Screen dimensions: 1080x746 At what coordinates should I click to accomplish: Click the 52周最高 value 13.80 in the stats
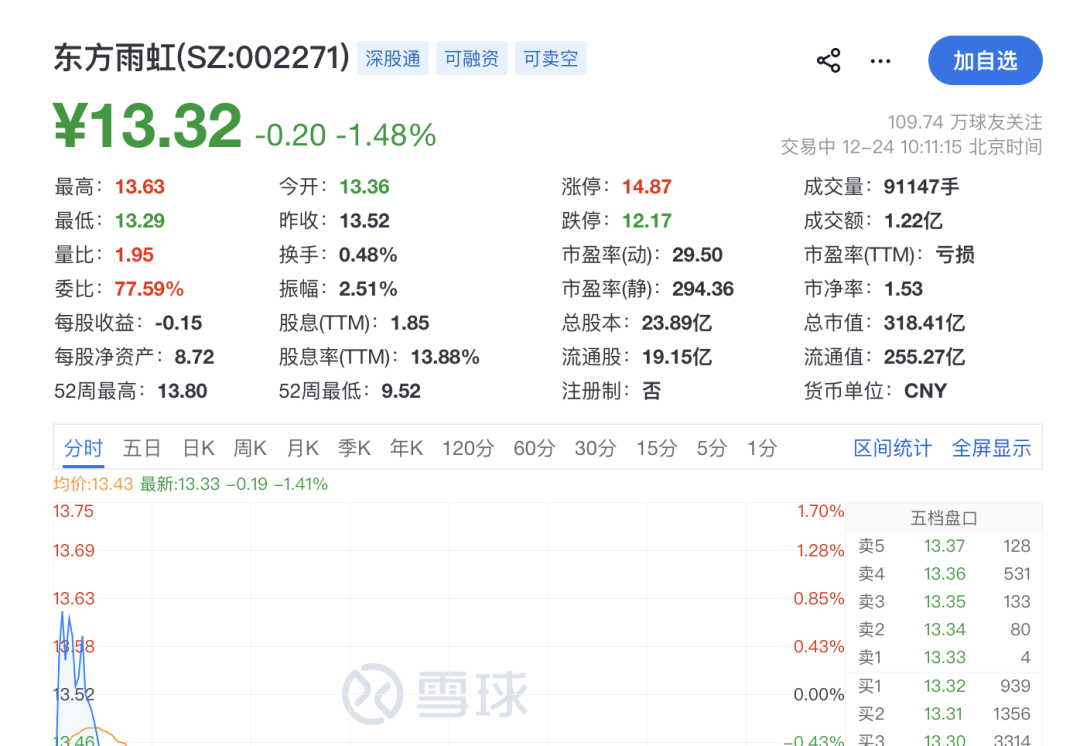coord(183,391)
